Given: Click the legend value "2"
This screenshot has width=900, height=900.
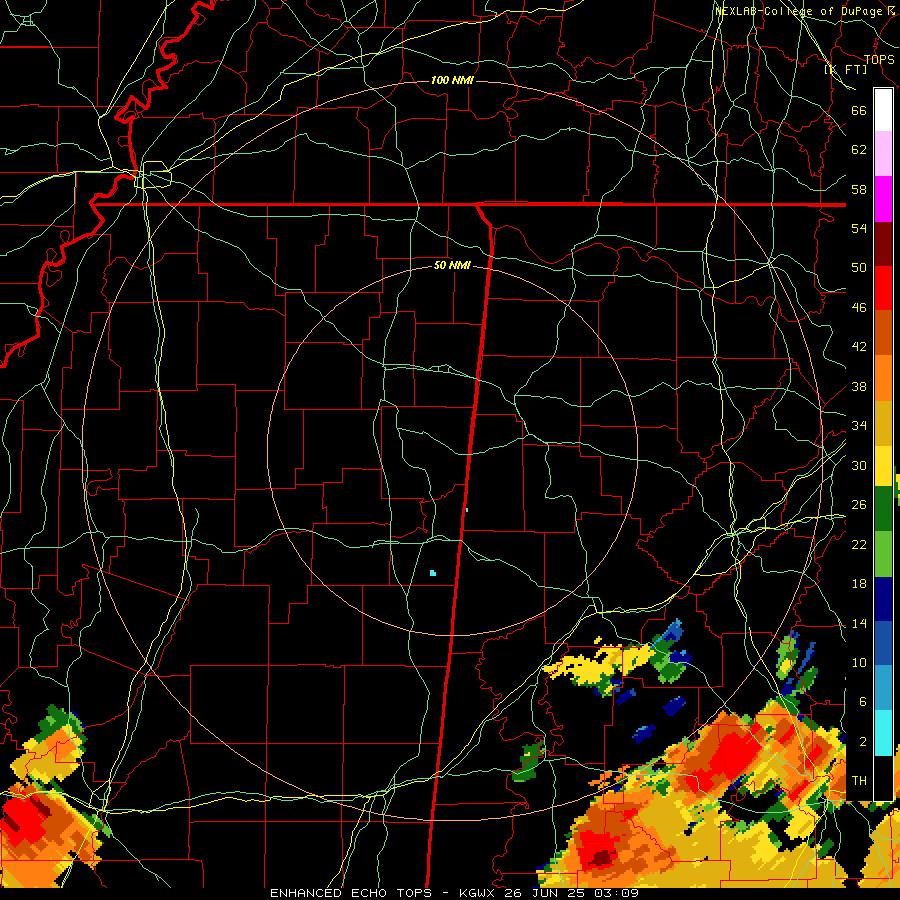Looking at the screenshot, I should 862,742.
